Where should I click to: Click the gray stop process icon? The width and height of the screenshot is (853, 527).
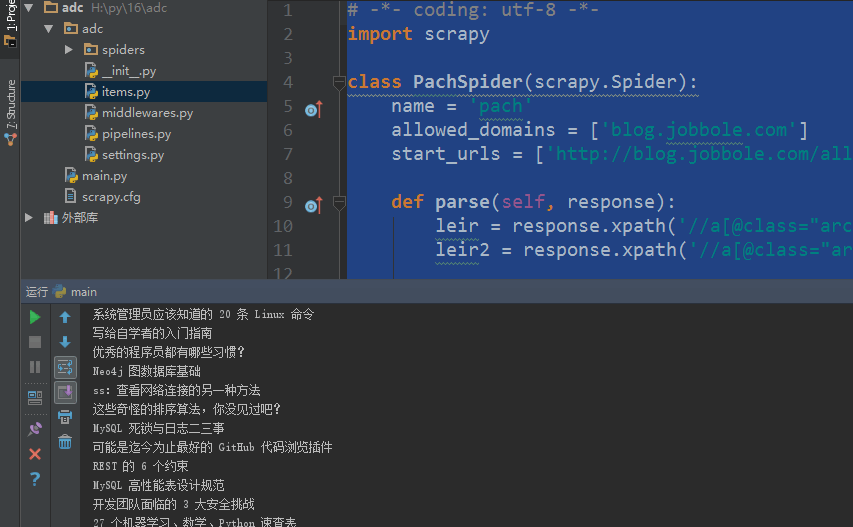(35, 342)
